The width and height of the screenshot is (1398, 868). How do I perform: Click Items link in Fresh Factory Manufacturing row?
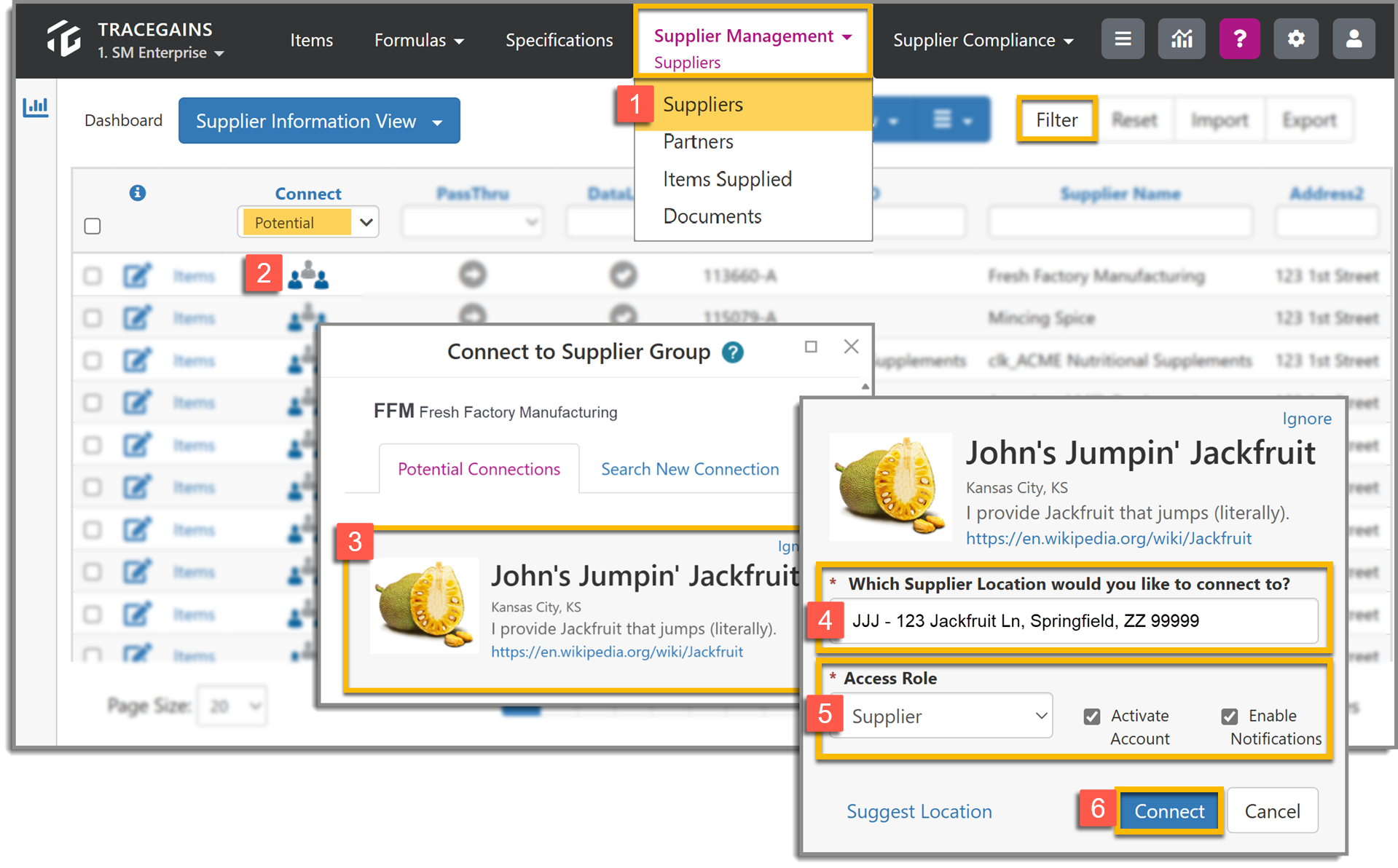pos(194,276)
